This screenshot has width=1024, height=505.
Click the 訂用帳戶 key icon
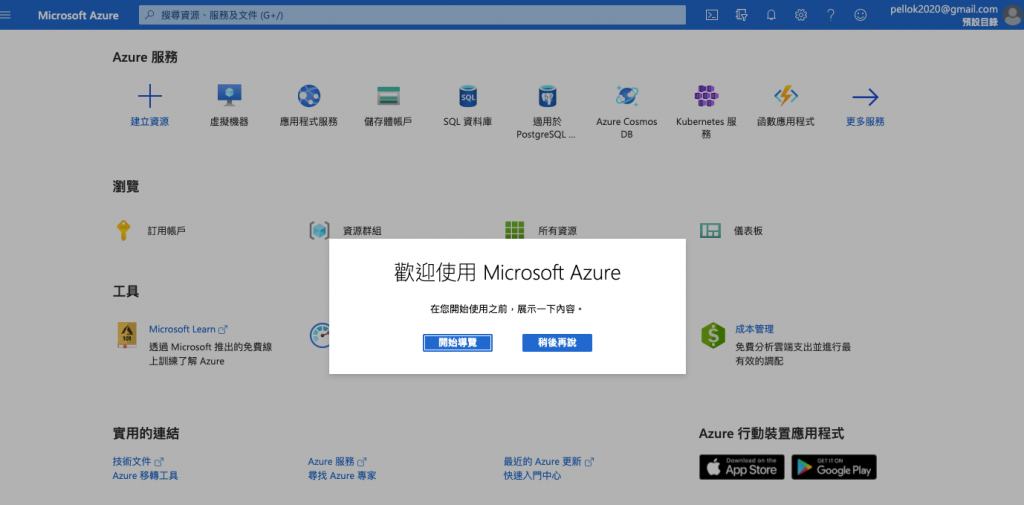click(x=123, y=231)
